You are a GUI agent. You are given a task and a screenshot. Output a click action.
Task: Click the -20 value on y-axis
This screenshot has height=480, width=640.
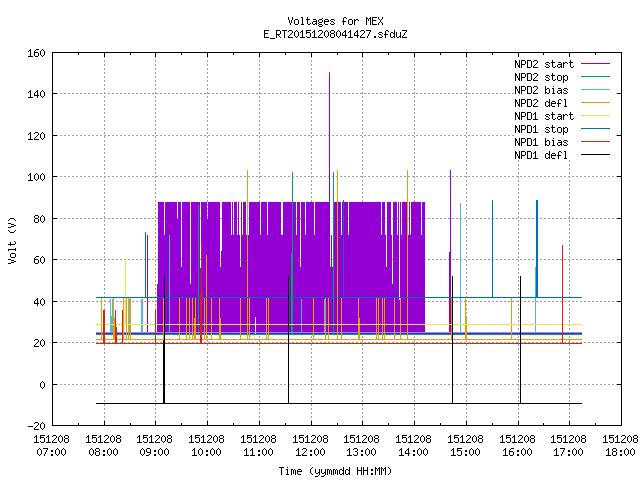36,426
